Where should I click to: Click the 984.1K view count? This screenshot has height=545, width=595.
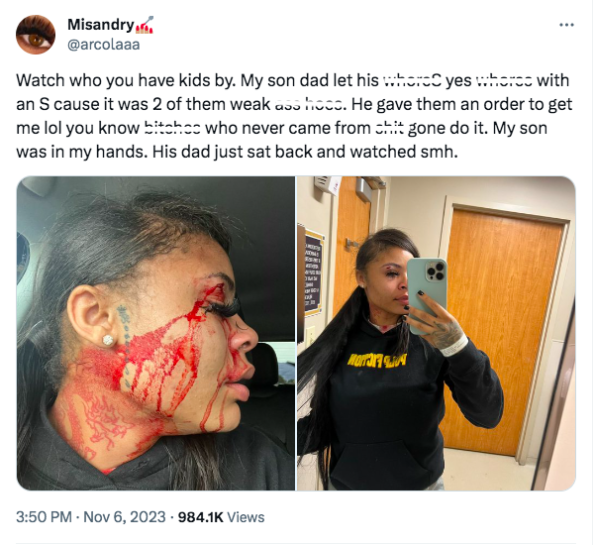[200, 517]
